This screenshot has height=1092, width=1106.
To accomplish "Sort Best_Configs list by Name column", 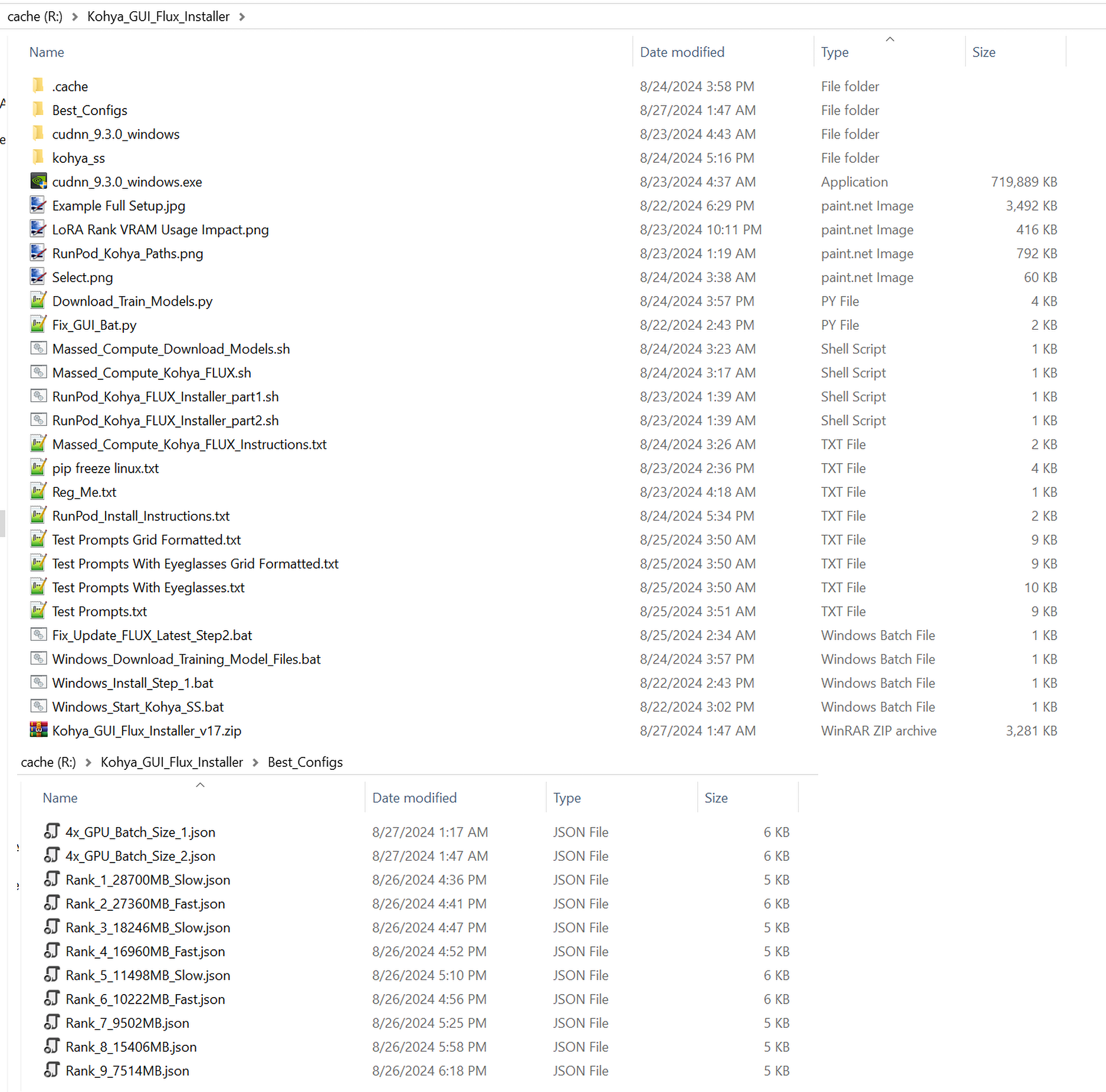I will click(60, 798).
